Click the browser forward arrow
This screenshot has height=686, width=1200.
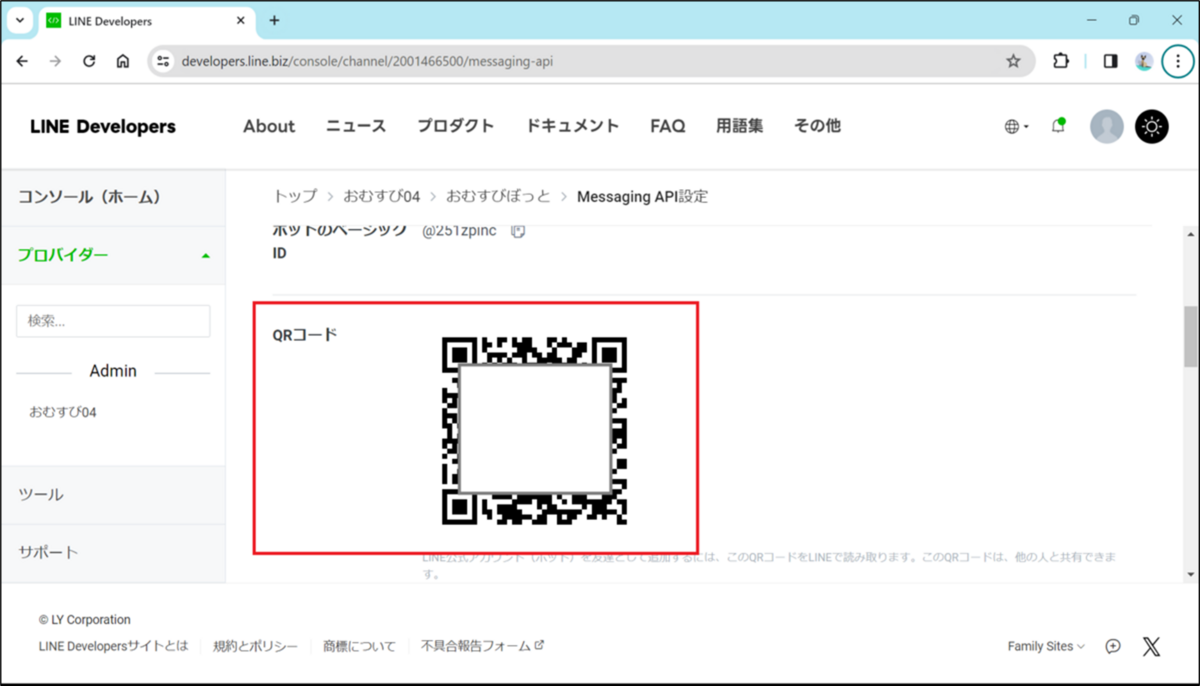coord(55,61)
